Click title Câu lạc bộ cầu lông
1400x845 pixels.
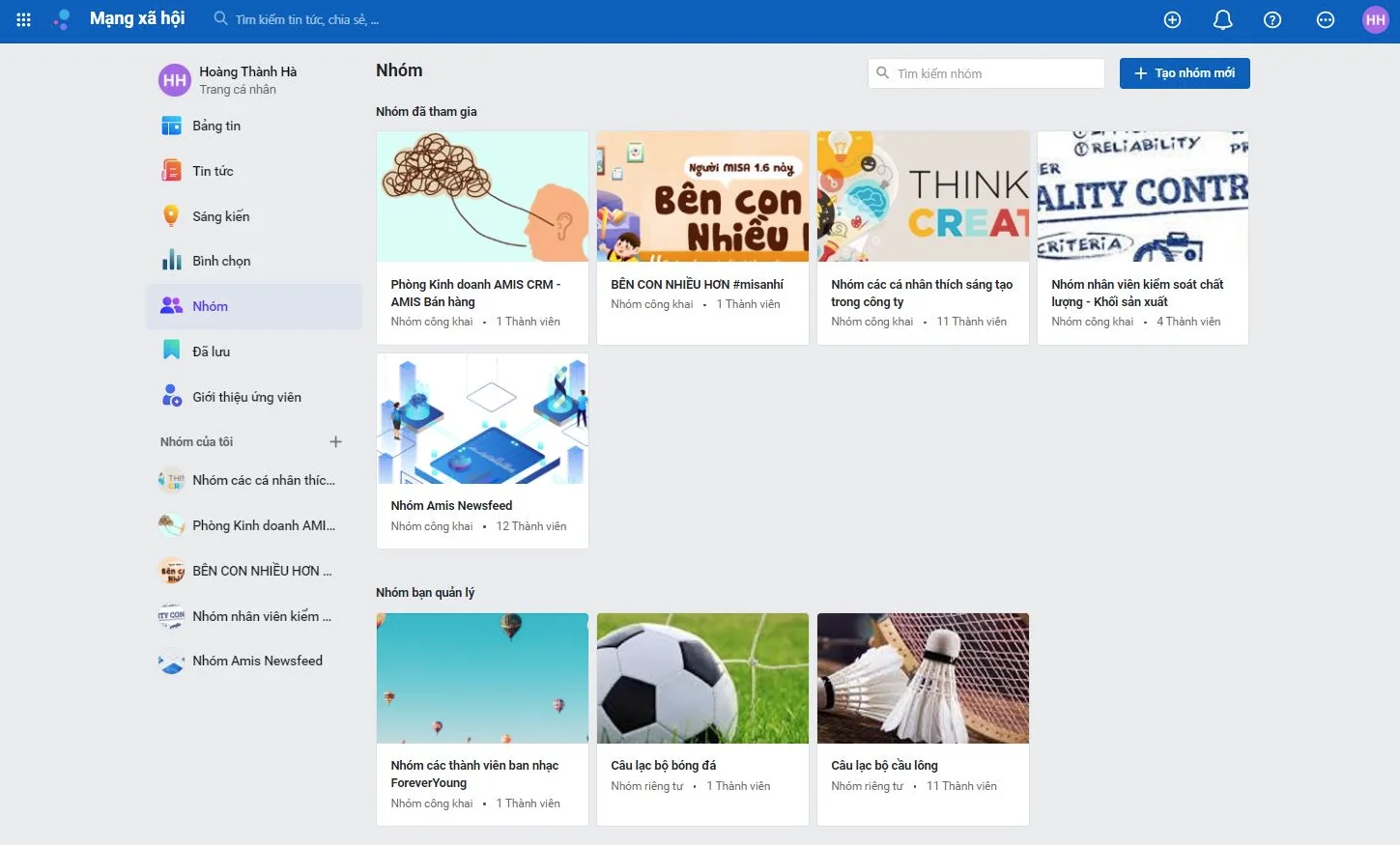coord(884,765)
